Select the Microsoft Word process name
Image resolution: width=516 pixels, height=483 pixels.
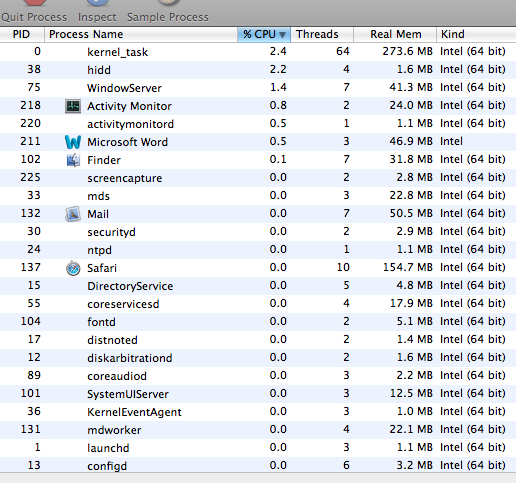[x=127, y=142]
